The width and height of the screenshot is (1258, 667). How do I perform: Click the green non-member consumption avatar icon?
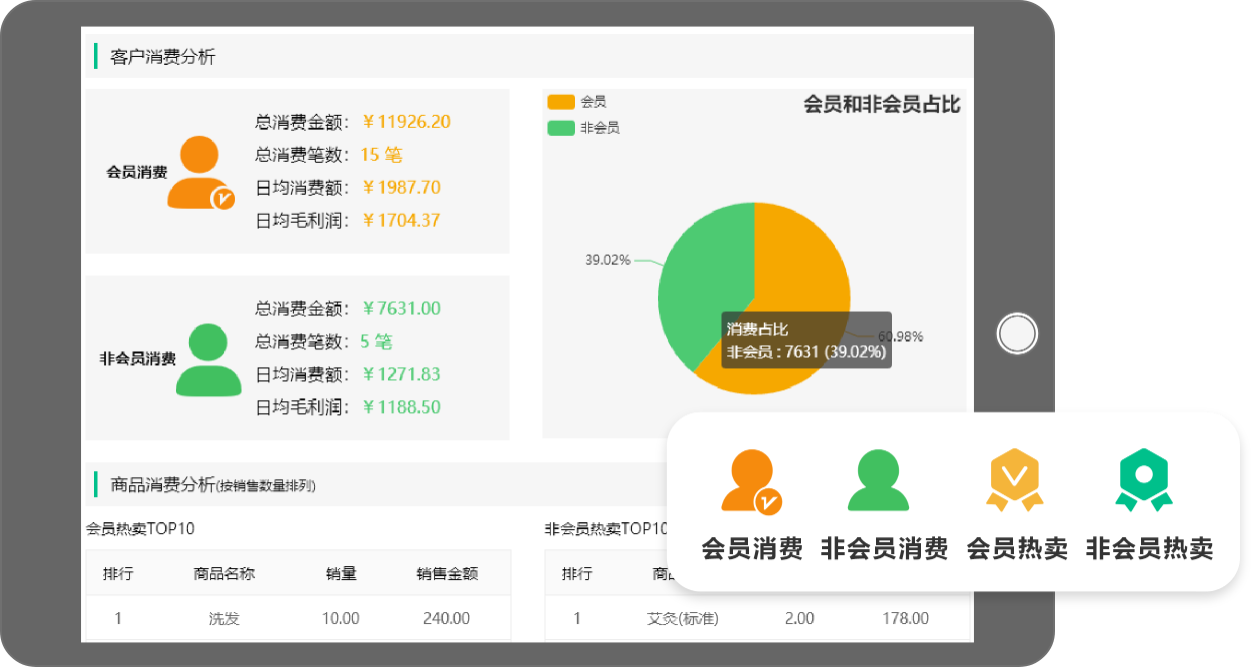pyautogui.click(x=208, y=359)
